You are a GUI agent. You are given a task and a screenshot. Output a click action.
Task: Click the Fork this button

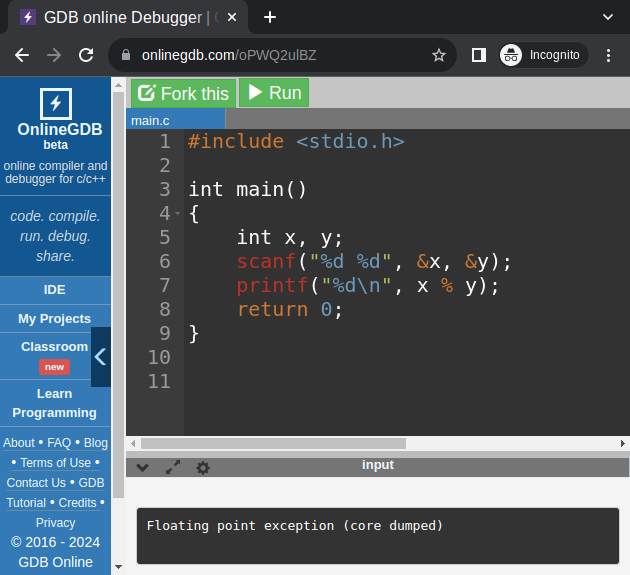[184, 93]
